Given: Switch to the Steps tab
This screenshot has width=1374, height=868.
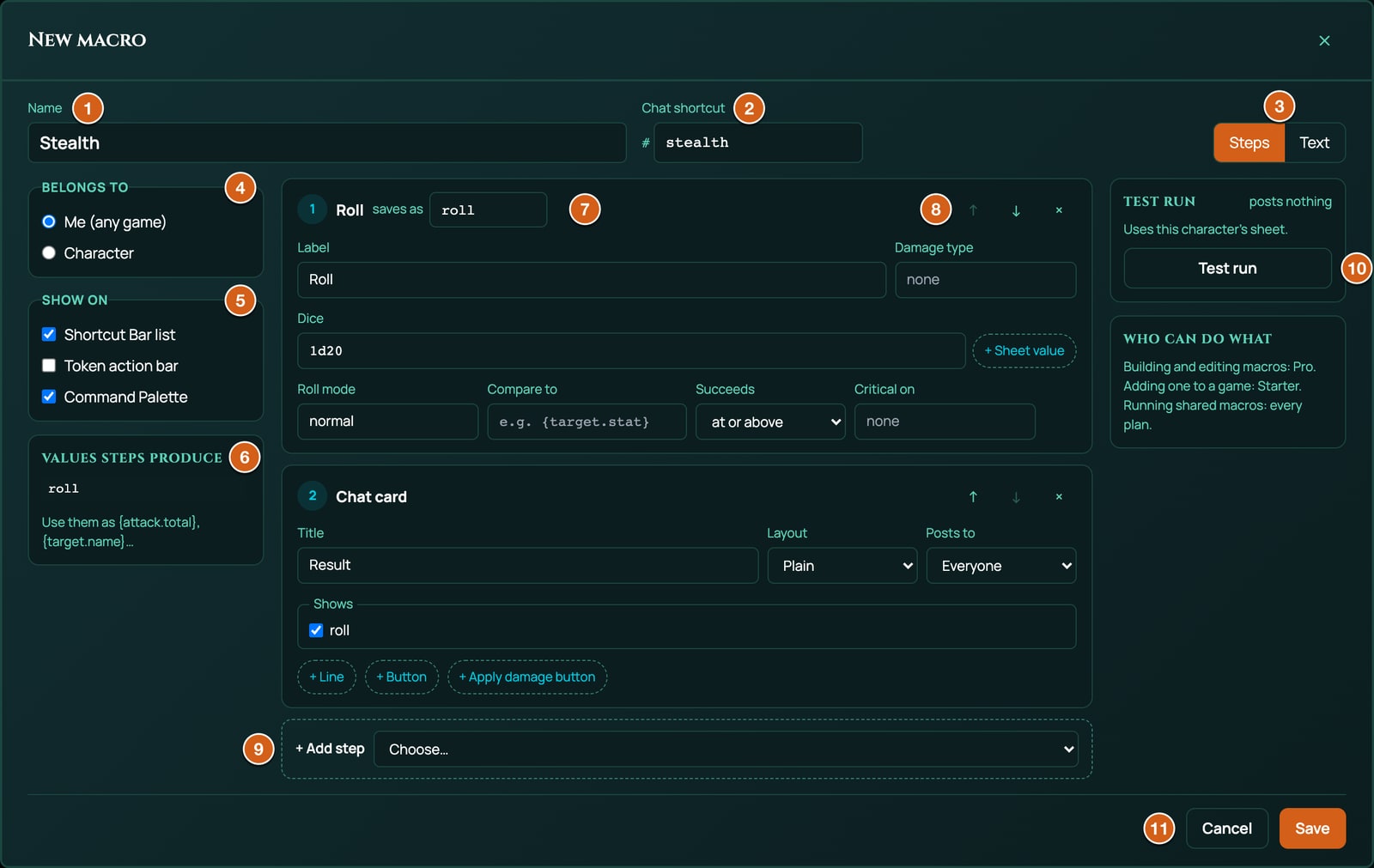Looking at the screenshot, I should [1249, 143].
